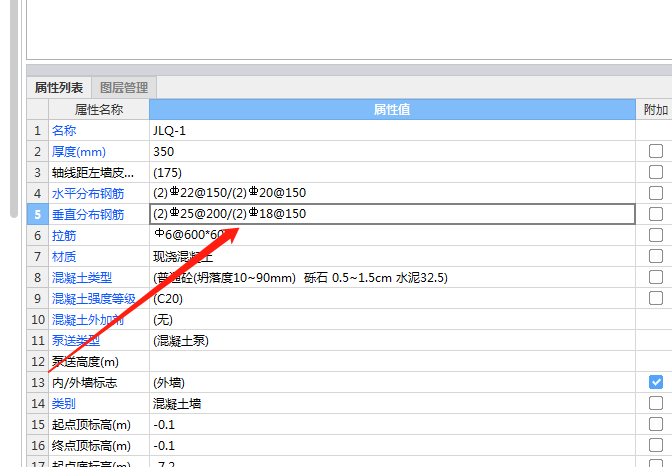Screen dimensions: 672x467
Task: Toggle the 附加 checkbox for 轴线距左墙皮
Action: [x=656, y=172]
